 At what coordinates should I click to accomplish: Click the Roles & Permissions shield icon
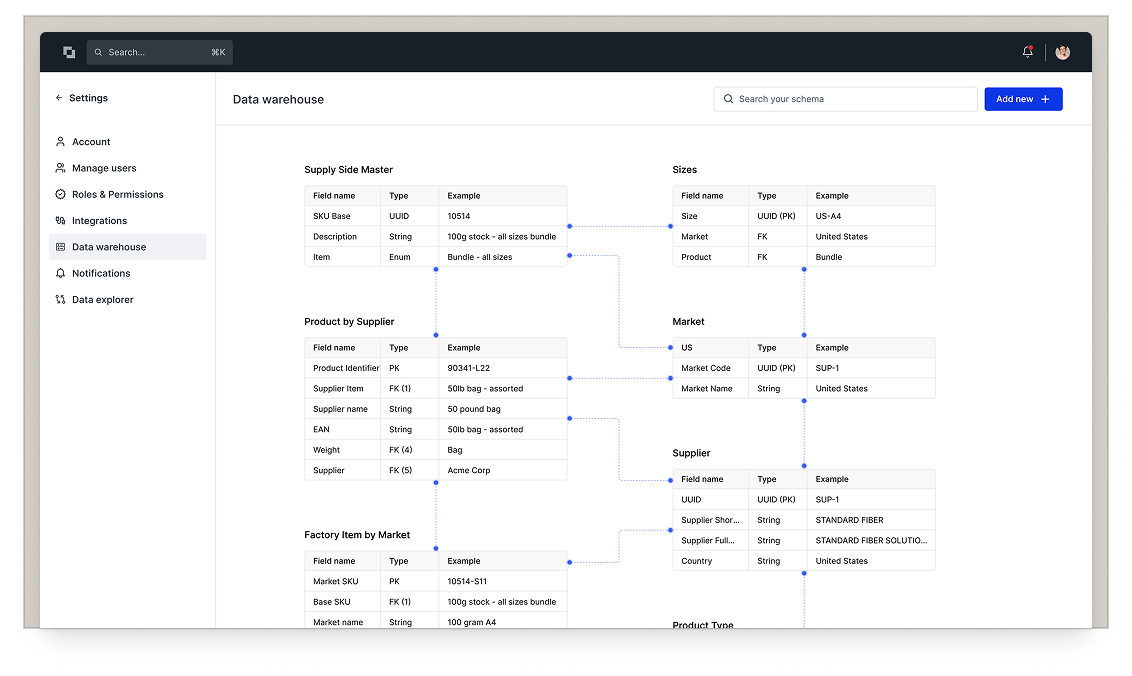pos(60,194)
